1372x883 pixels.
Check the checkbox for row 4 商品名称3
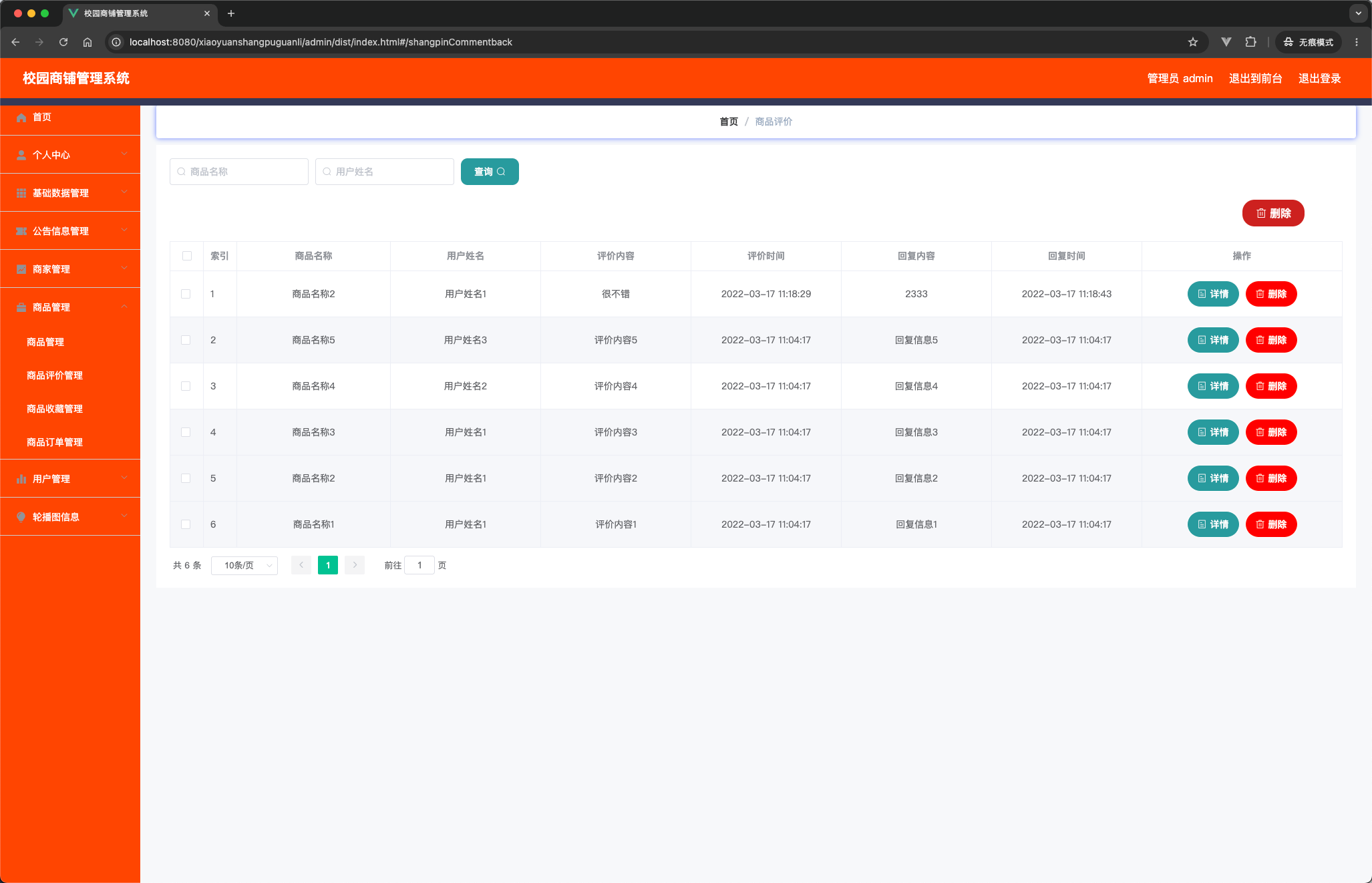point(186,432)
